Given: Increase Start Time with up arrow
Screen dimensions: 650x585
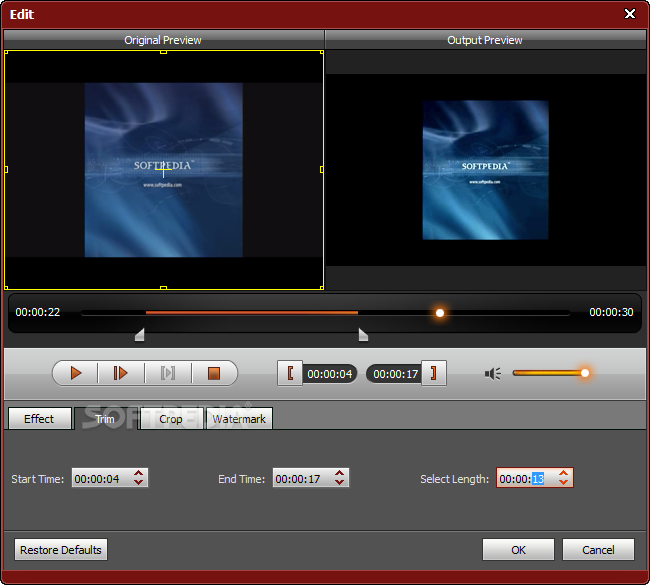Looking at the screenshot, I should 138,473.
